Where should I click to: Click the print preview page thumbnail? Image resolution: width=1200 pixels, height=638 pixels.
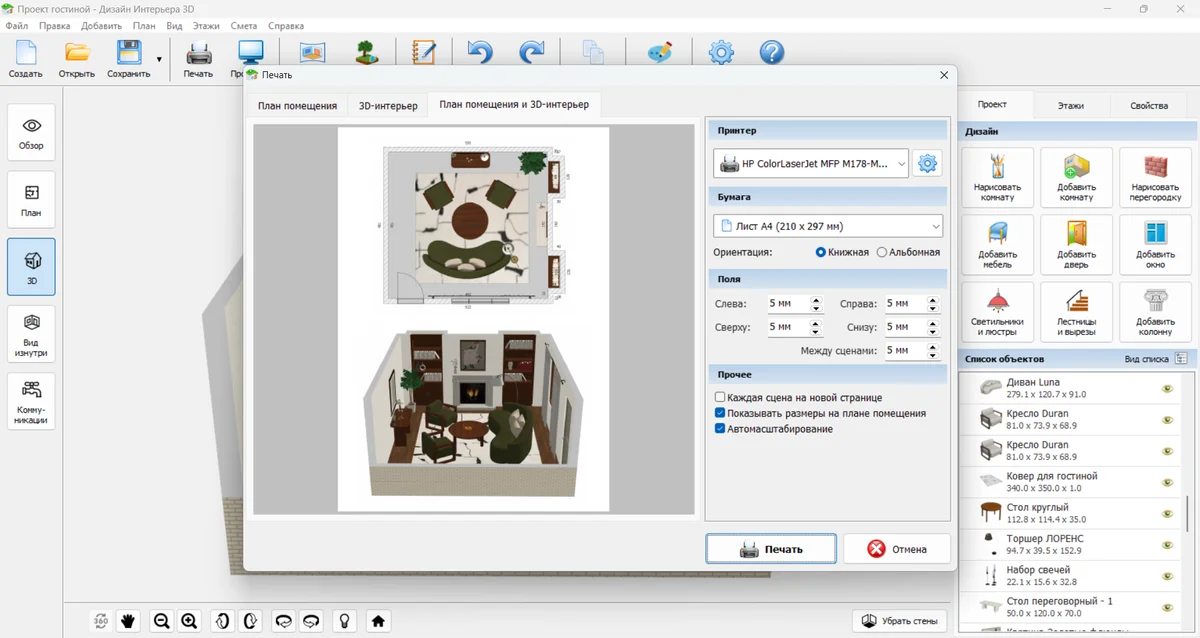pos(473,318)
